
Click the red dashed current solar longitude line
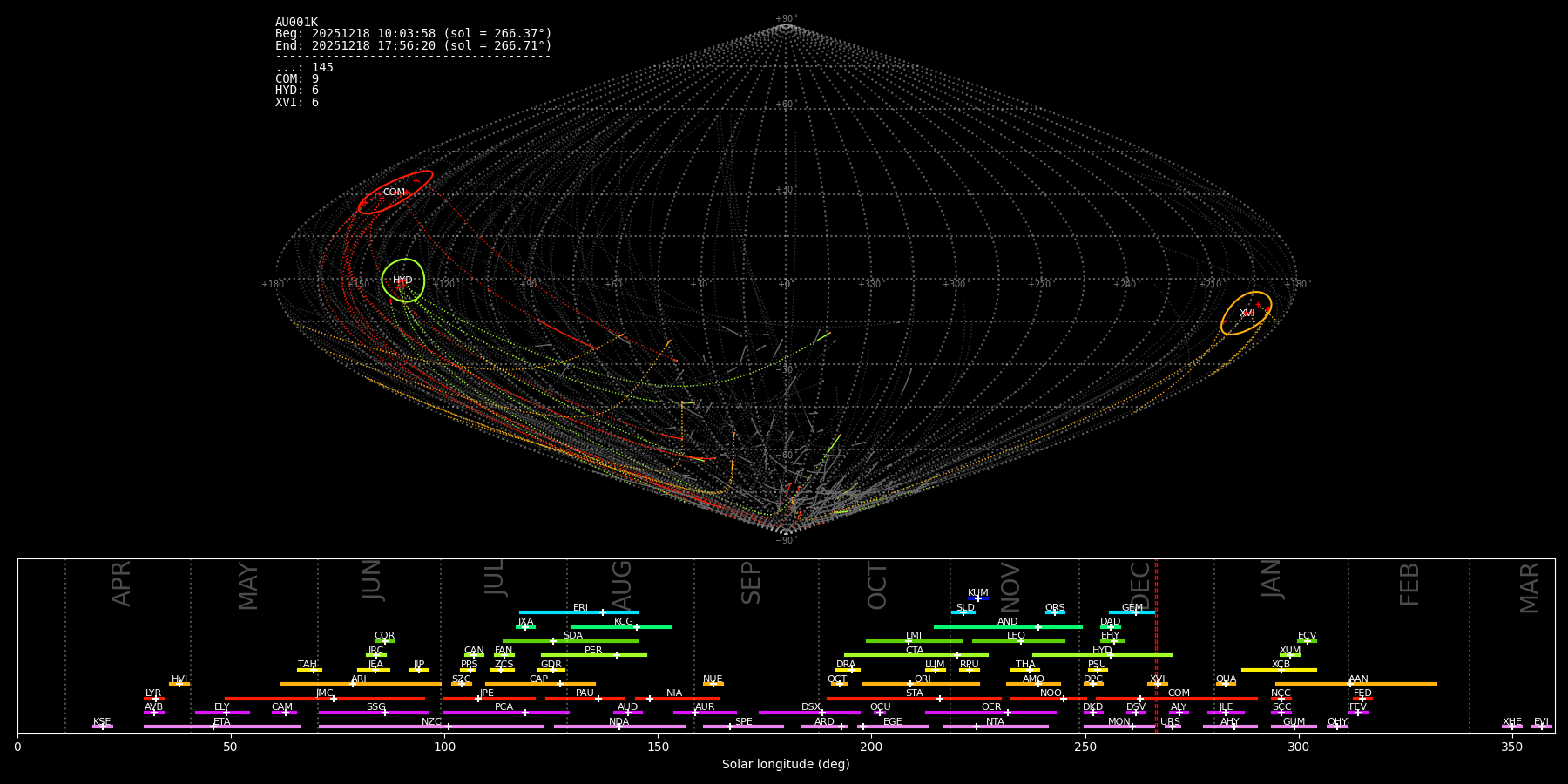[1156, 645]
